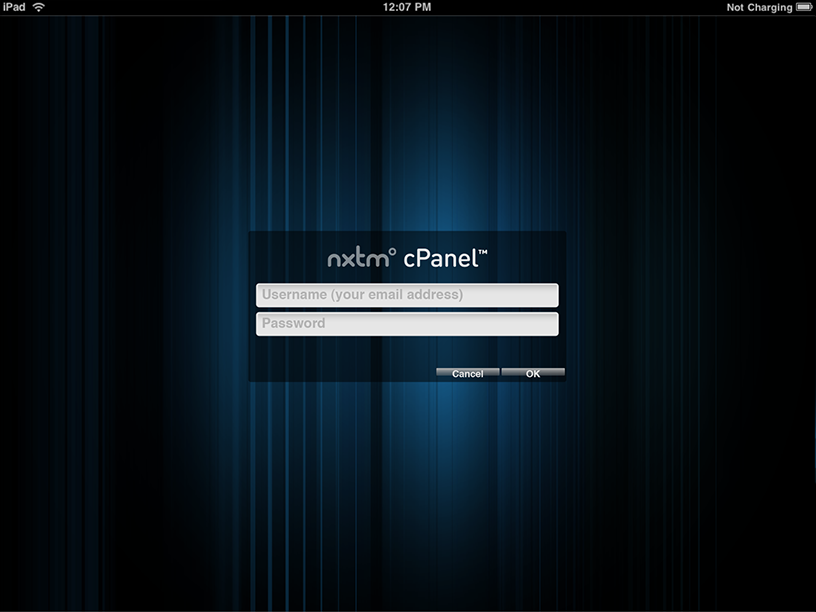
Task: Tap the battery icon in status bar
Action: (x=804, y=7)
